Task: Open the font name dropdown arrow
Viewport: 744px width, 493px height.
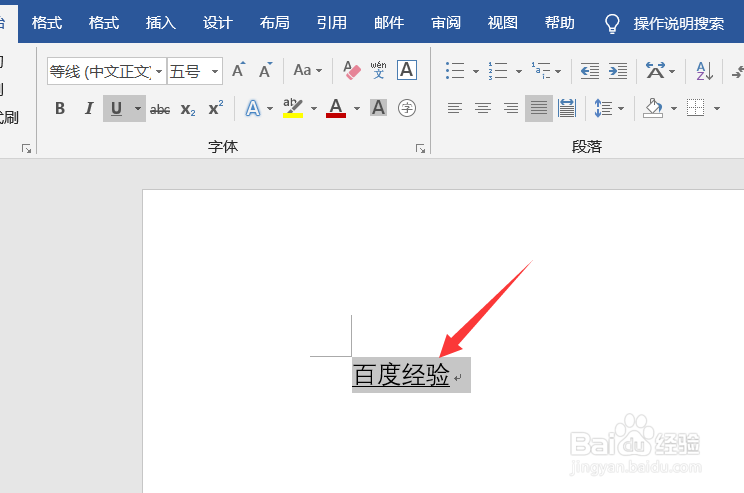Action: point(159,71)
